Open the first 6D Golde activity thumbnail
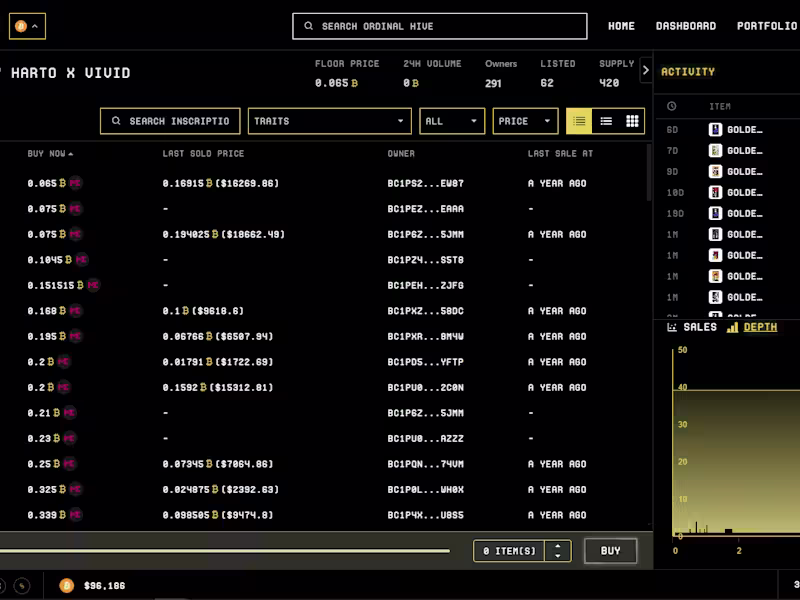 [715, 130]
